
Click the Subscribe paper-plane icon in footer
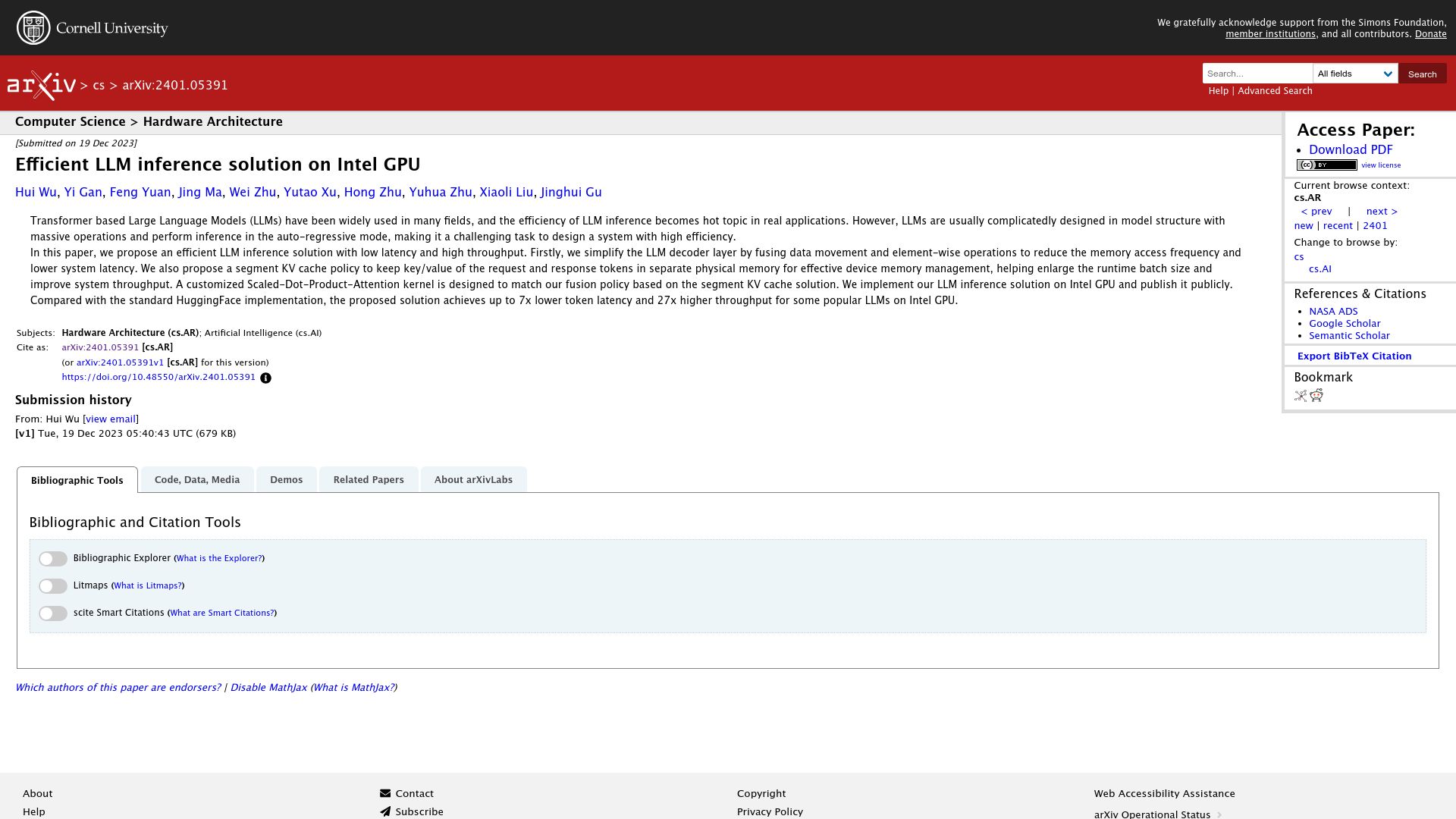385,811
